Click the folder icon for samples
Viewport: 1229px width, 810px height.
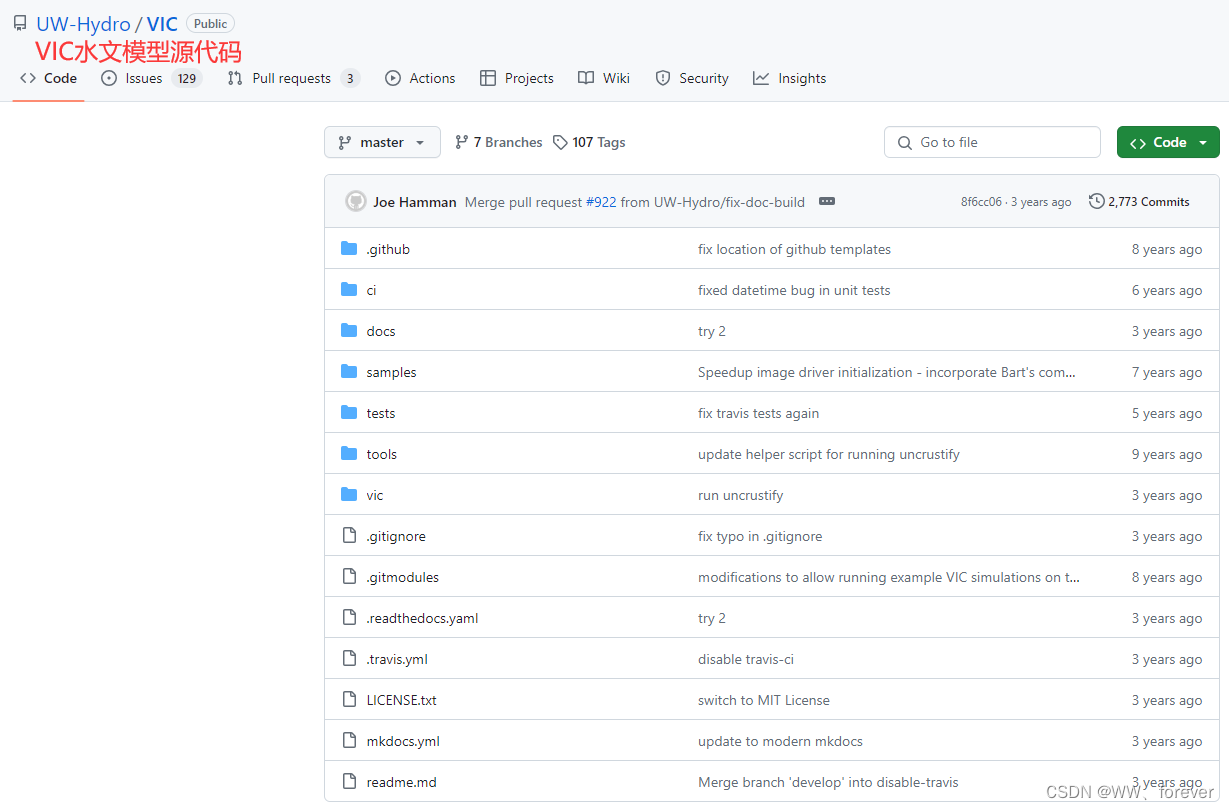[349, 372]
